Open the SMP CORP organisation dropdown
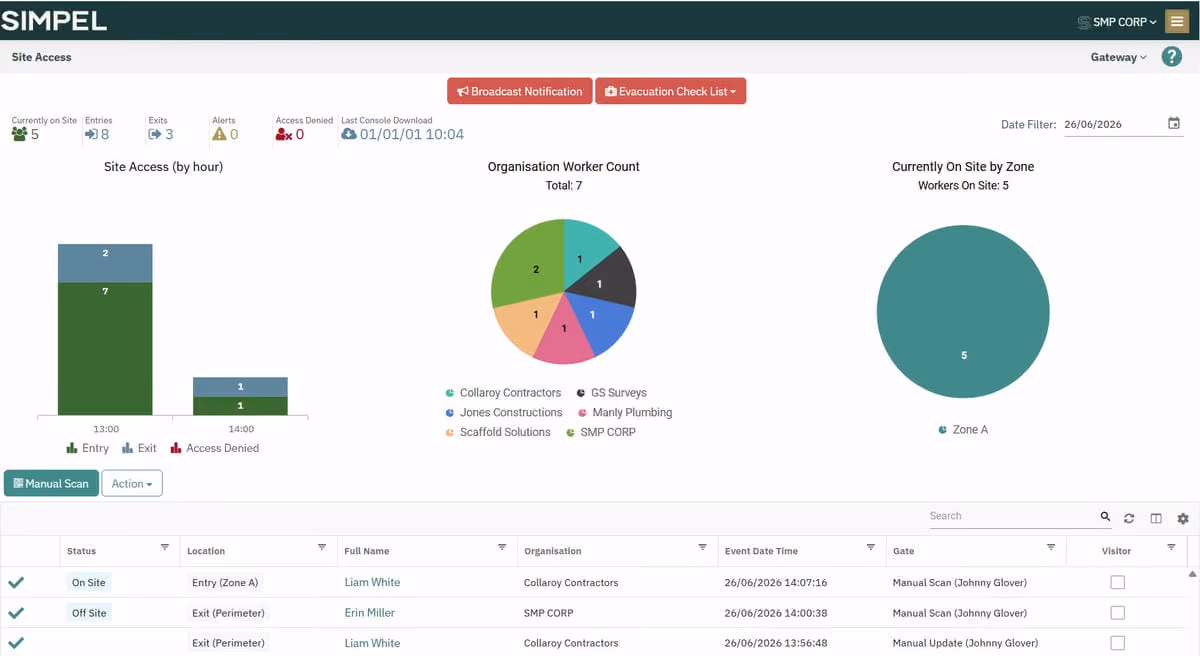This screenshot has height=656, width=1200. pyautogui.click(x=1117, y=21)
